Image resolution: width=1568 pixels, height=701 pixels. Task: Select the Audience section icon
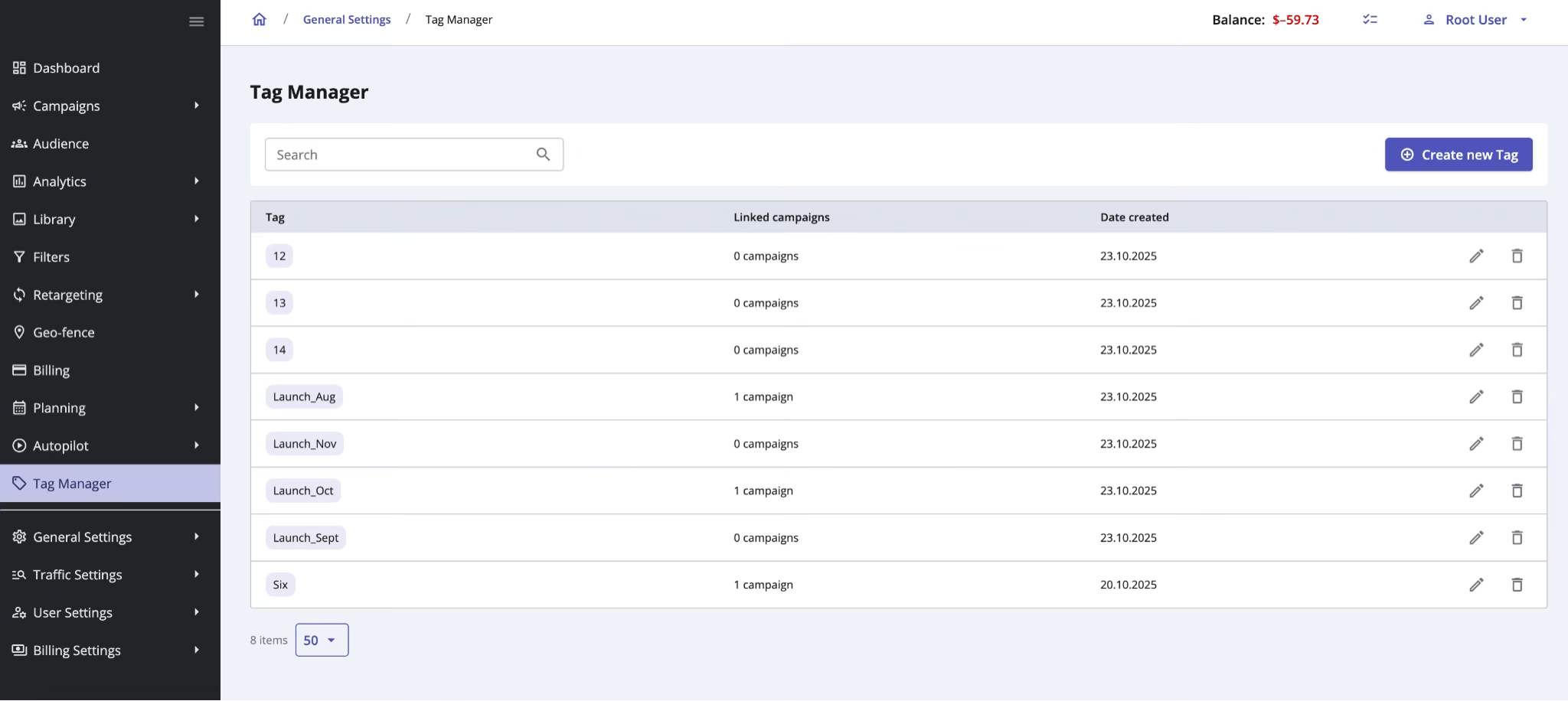(19, 143)
